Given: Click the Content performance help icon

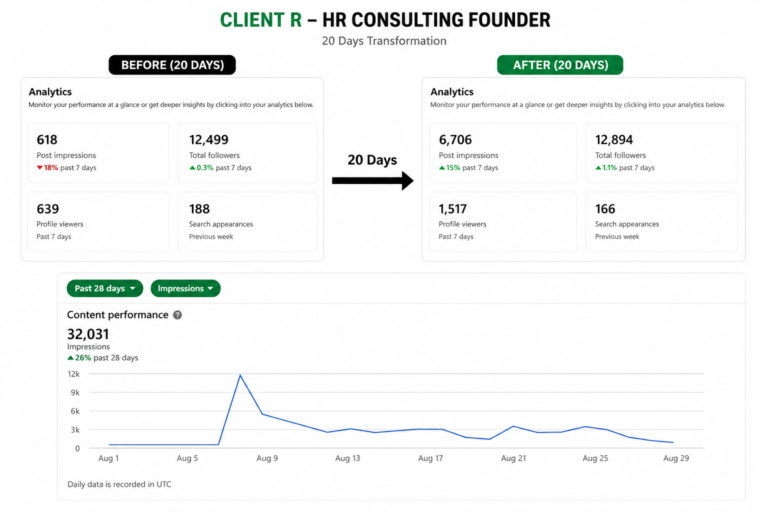Looking at the screenshot, I should (178, 315).
